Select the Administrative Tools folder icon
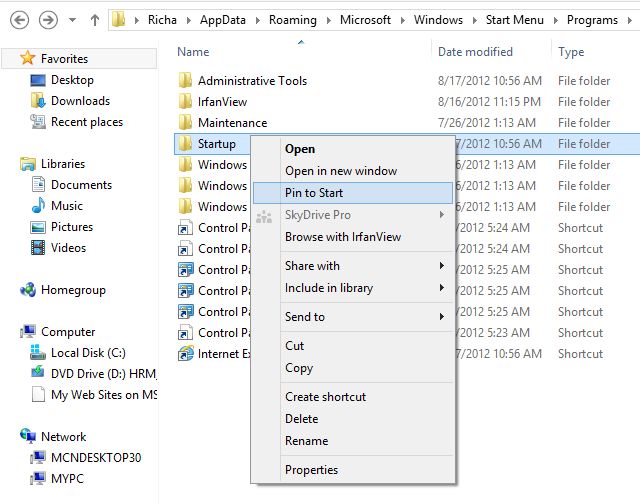The width and height of the screenshot is (640, 504). tap(185, 80)
